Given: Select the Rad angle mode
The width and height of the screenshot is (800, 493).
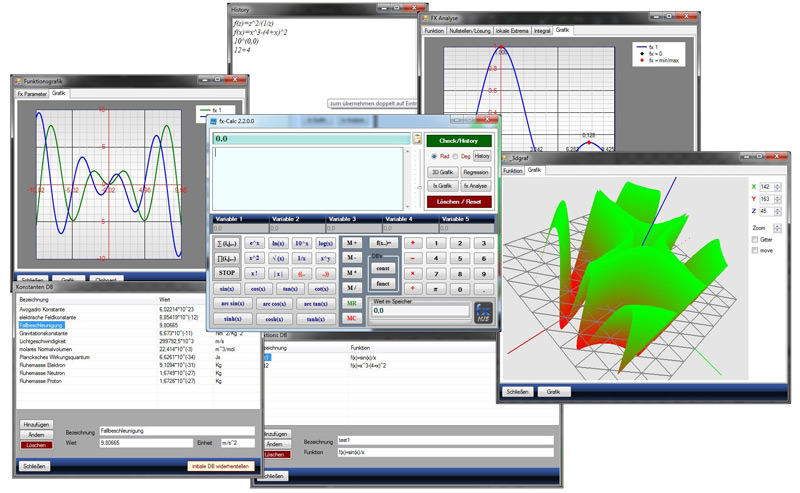Looking at the screenshot, I should pyautogui.click(x=436, y=156).
